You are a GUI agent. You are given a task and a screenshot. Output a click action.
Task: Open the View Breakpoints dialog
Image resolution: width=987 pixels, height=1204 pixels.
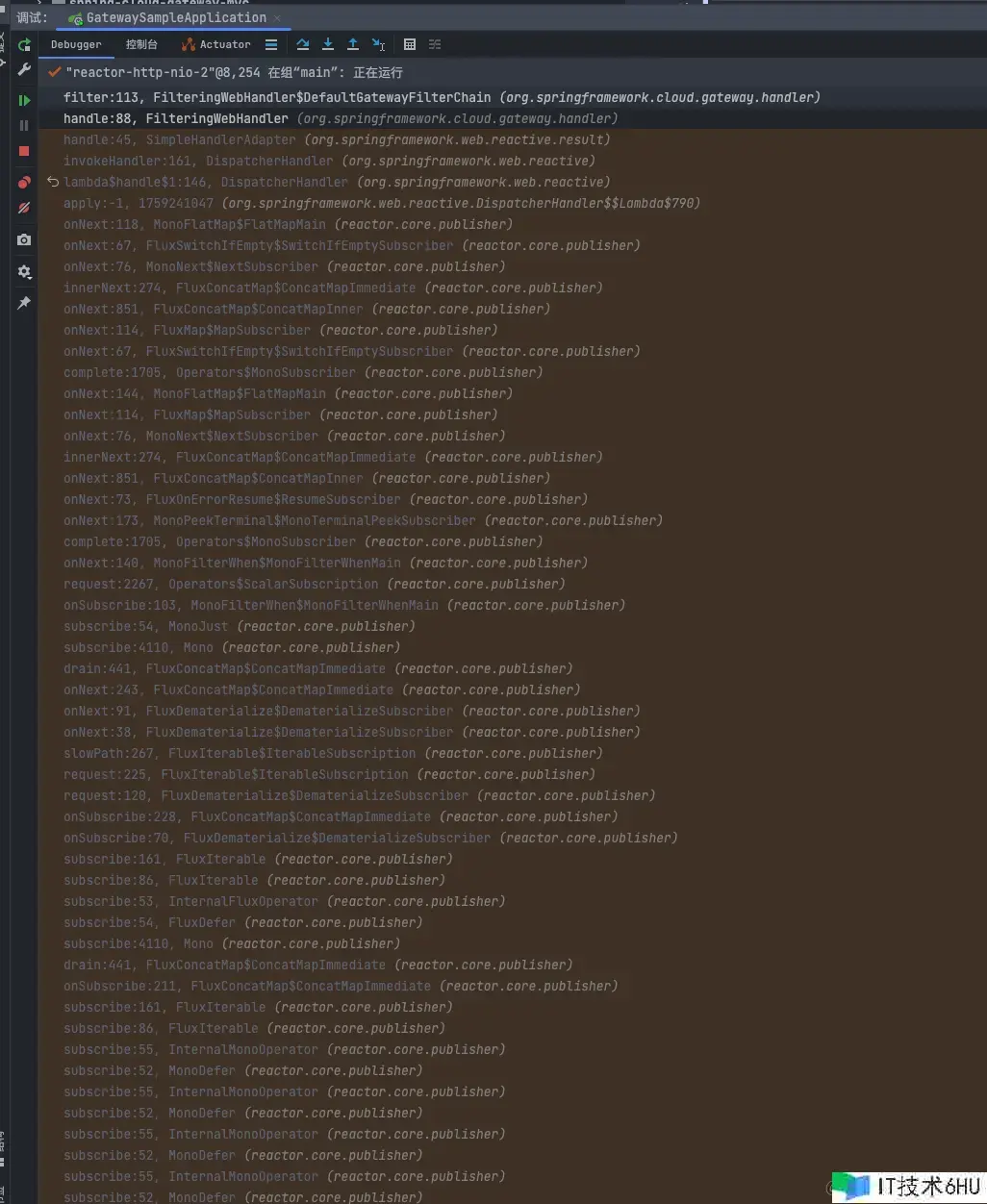pyautogui.click(x=24, y=183)
